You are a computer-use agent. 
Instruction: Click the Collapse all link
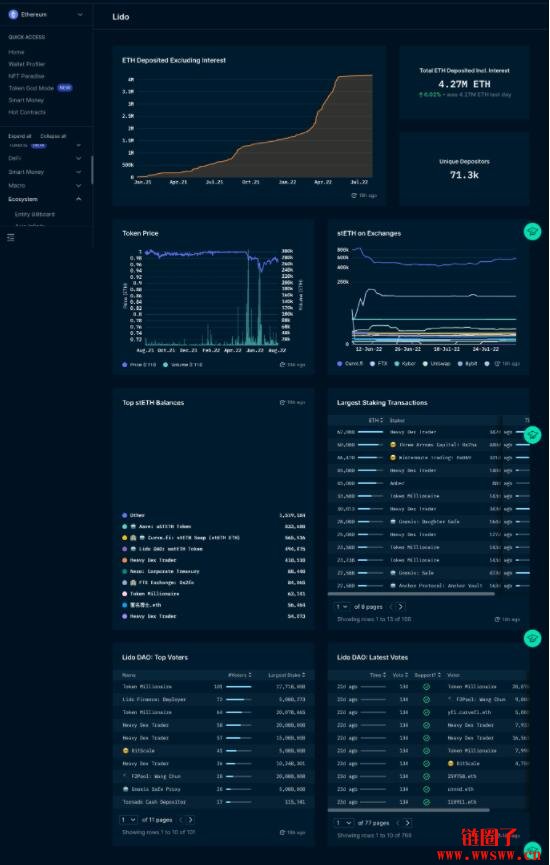[53, 136]
